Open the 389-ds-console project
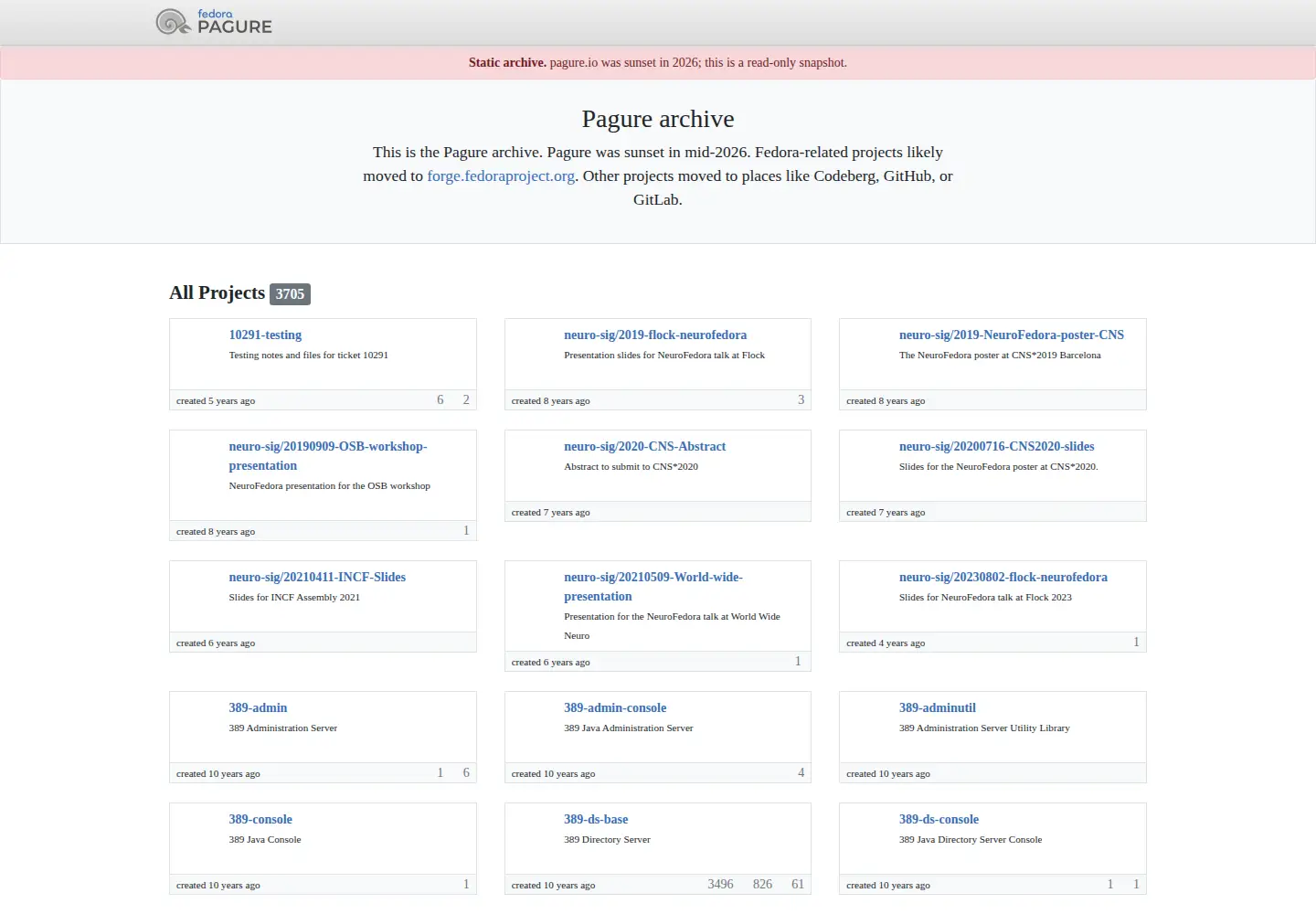The width and height of the screenshot is (1316, 914). [939, 820]
